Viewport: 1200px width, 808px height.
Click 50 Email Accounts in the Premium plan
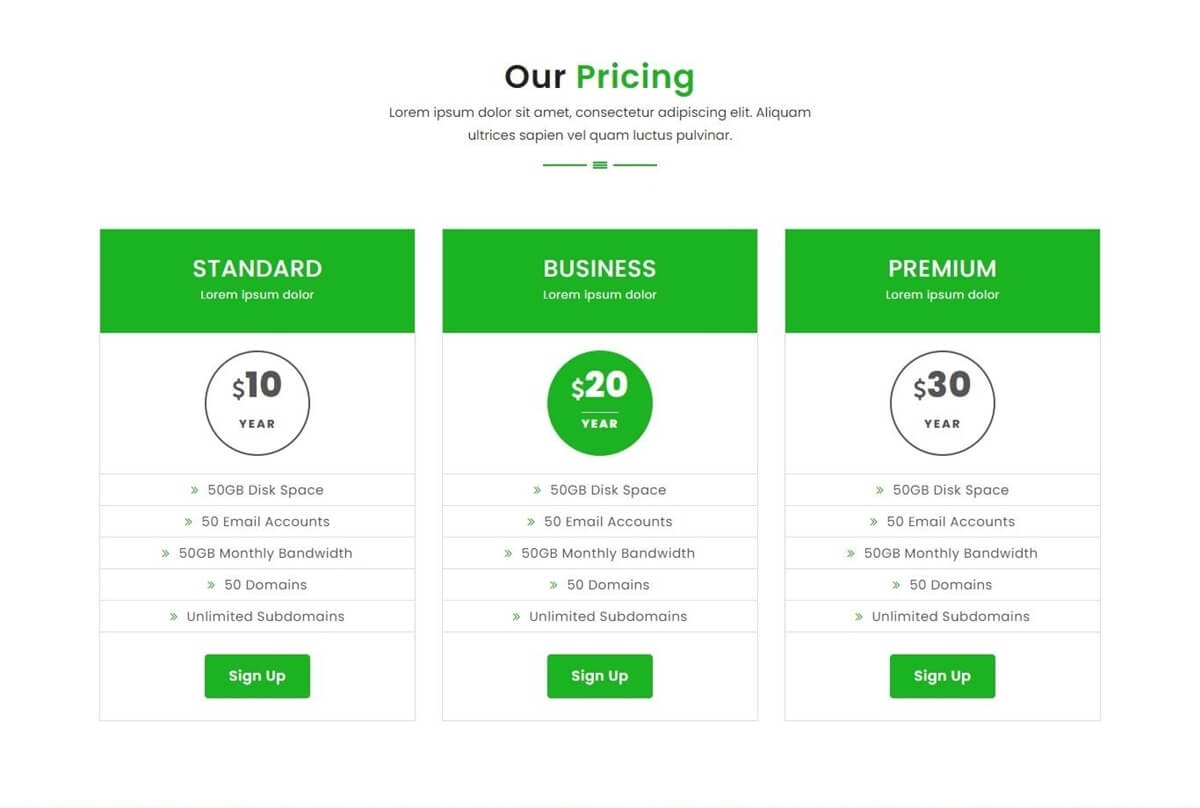pyautogui.click(x=950, y=522)
